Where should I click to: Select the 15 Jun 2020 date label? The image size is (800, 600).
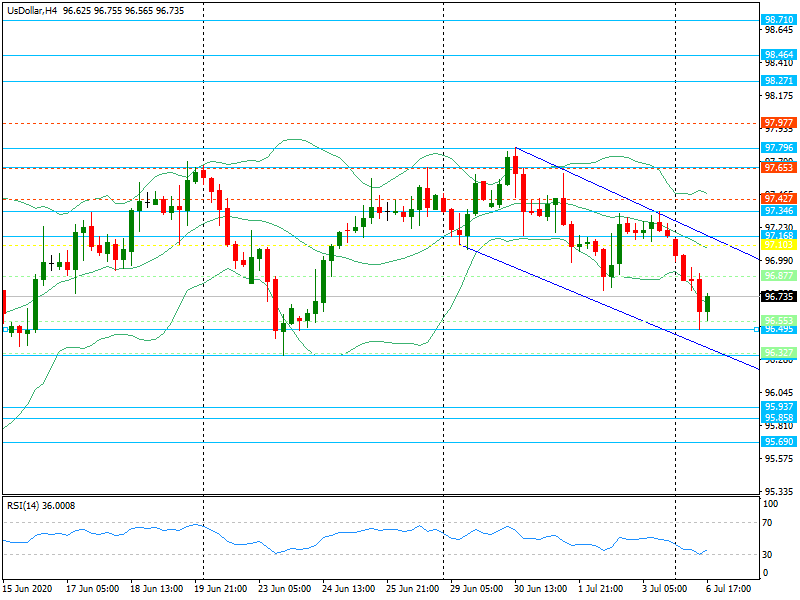(x=27, y=587)
